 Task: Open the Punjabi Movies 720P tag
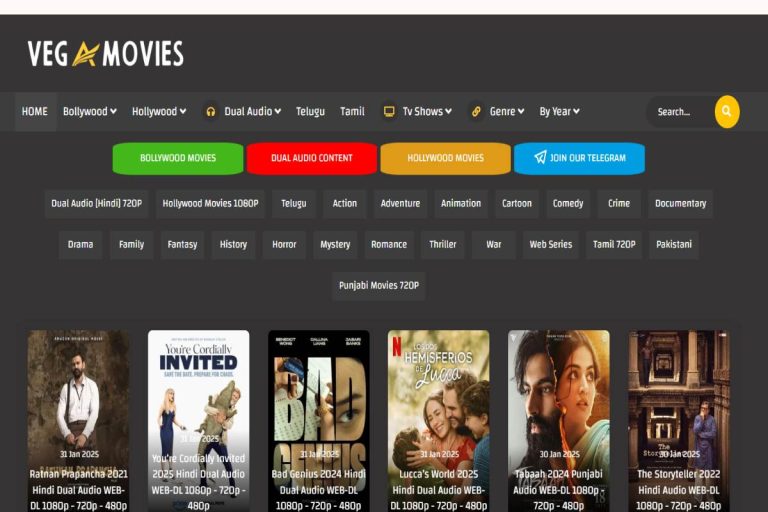[379, 286]
